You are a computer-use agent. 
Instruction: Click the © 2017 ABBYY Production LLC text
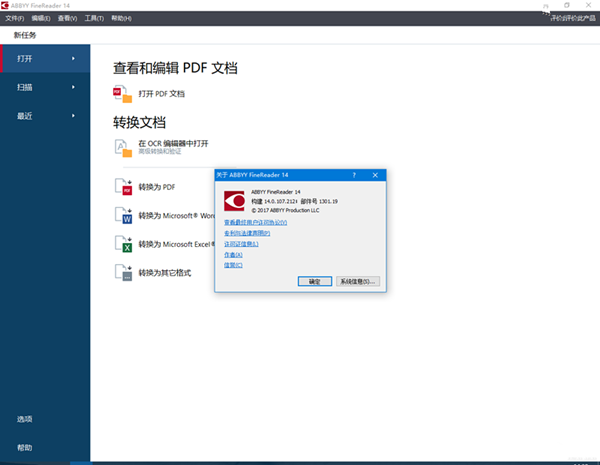coord(285,210)
